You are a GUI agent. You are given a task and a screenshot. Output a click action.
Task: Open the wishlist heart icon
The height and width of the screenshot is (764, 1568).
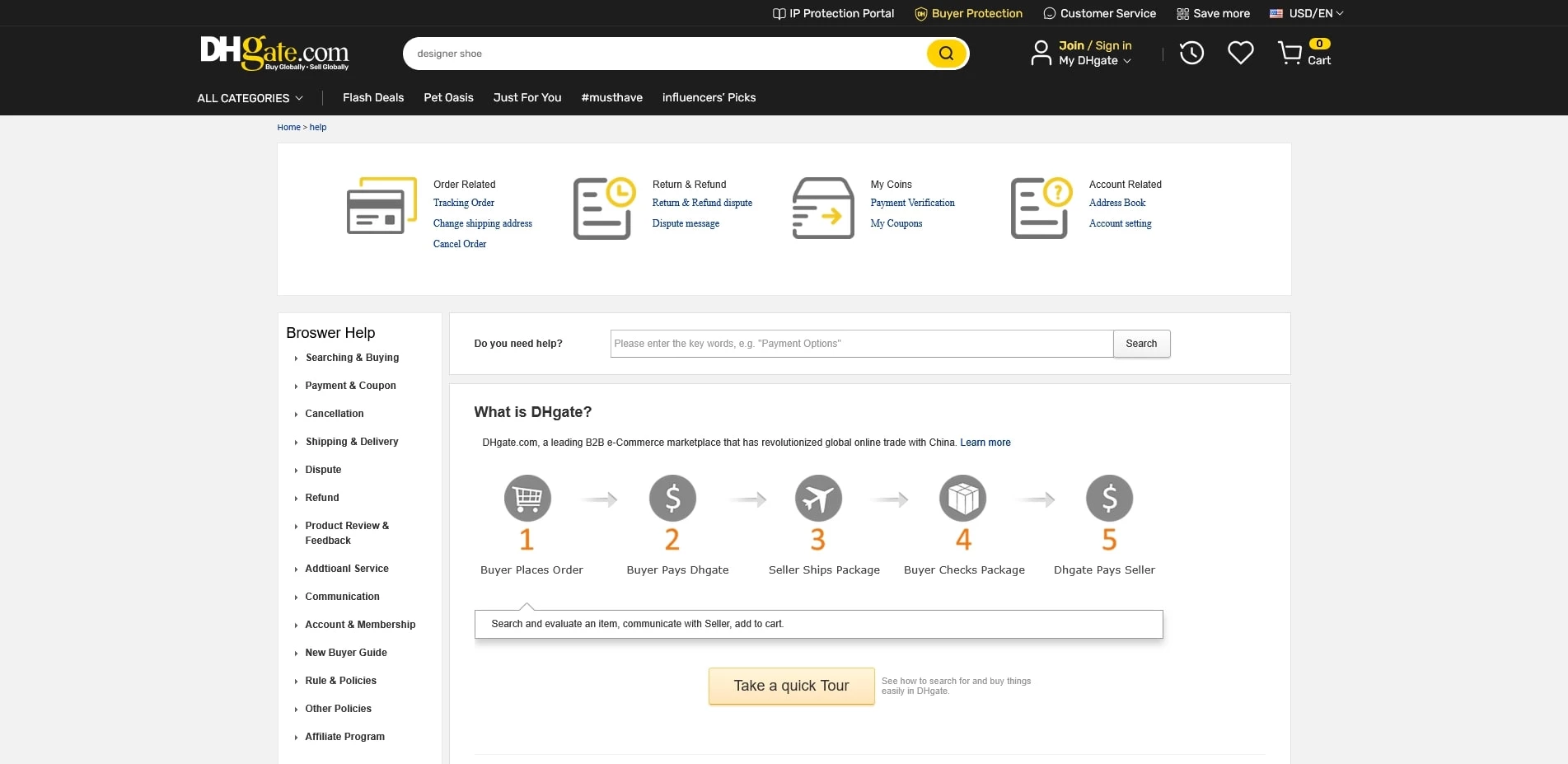point(1240,54)
